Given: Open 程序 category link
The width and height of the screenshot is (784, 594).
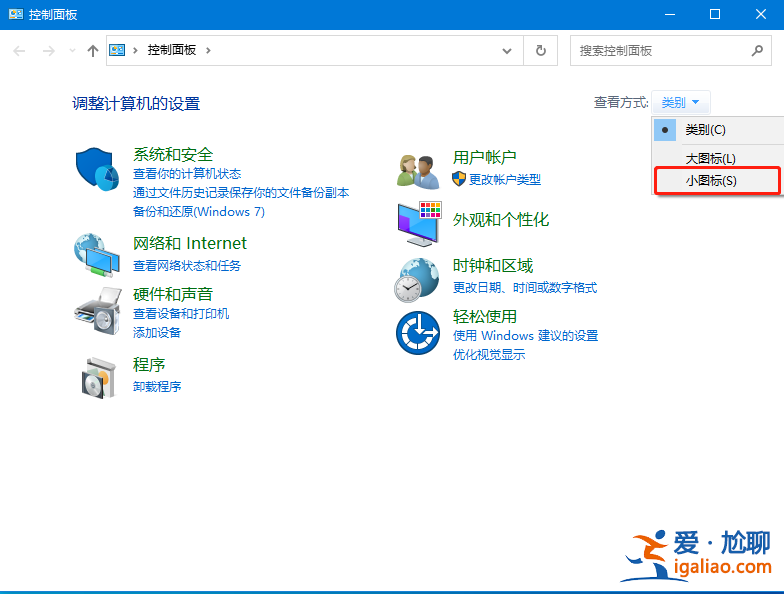Looking at the screenshot, I should click(x=148, y=364).
